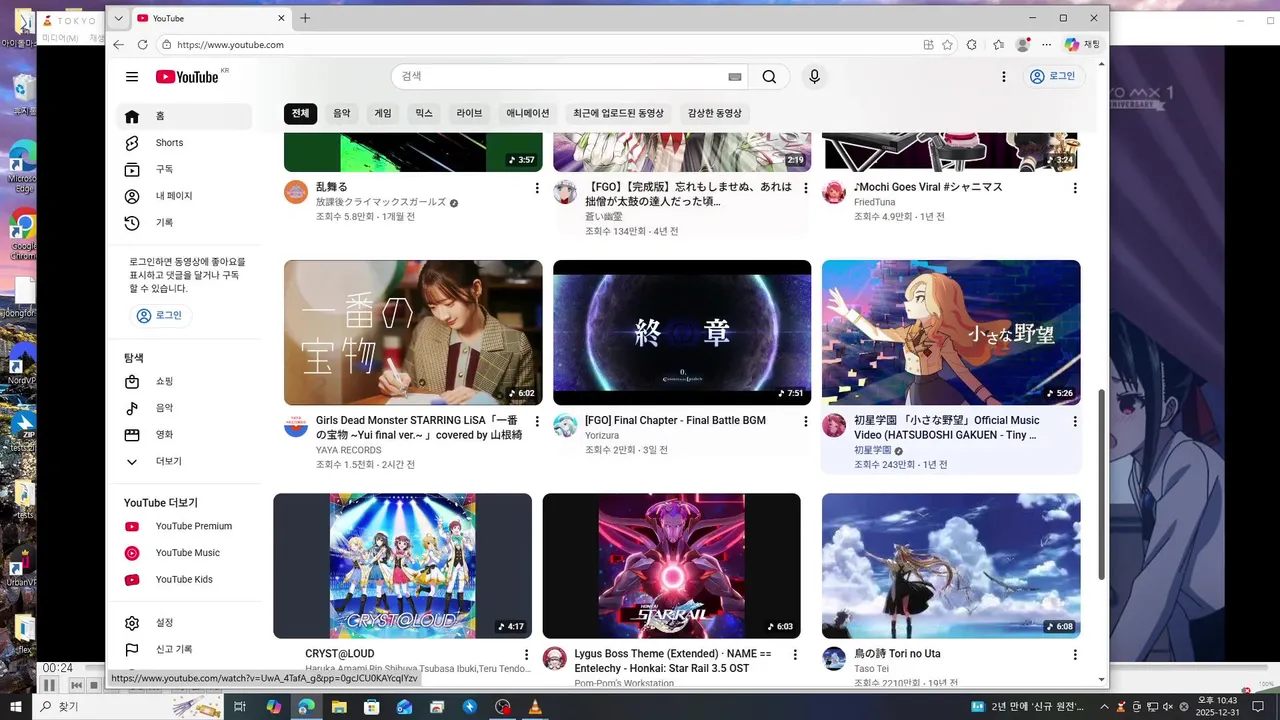The image size is (1280, 720).
Task: Open 영화 in explore section
Action: click(x=184, y=435)
